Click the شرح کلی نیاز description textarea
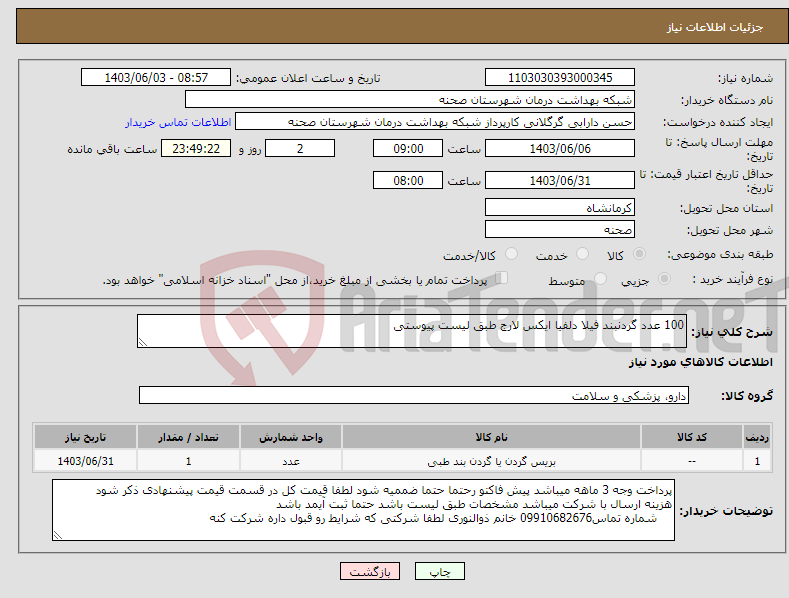This screenshot has width=789, height=598. pyautogui.click(x=412, y=331)
